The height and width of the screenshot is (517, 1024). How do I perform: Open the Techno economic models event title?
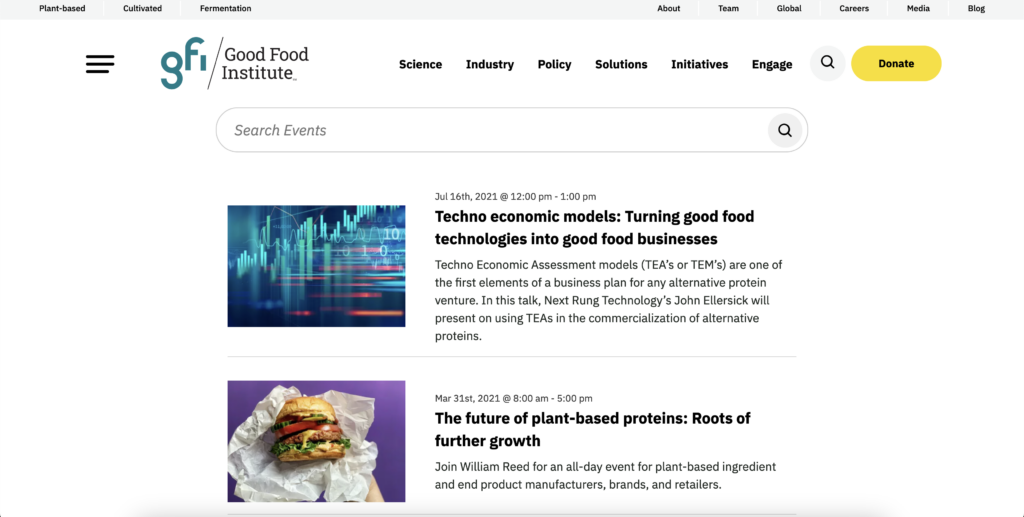(x=594, y=227)
